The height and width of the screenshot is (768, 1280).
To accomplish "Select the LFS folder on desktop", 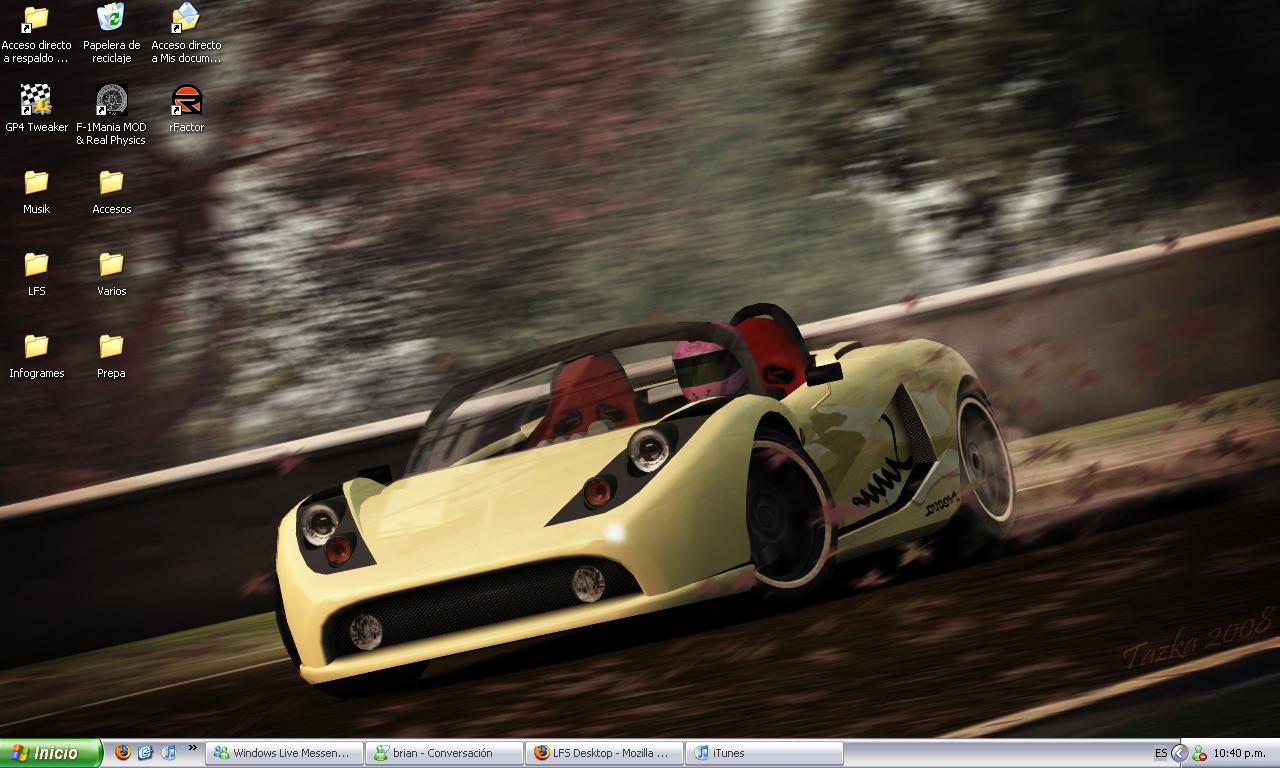I will pos(36,273).
